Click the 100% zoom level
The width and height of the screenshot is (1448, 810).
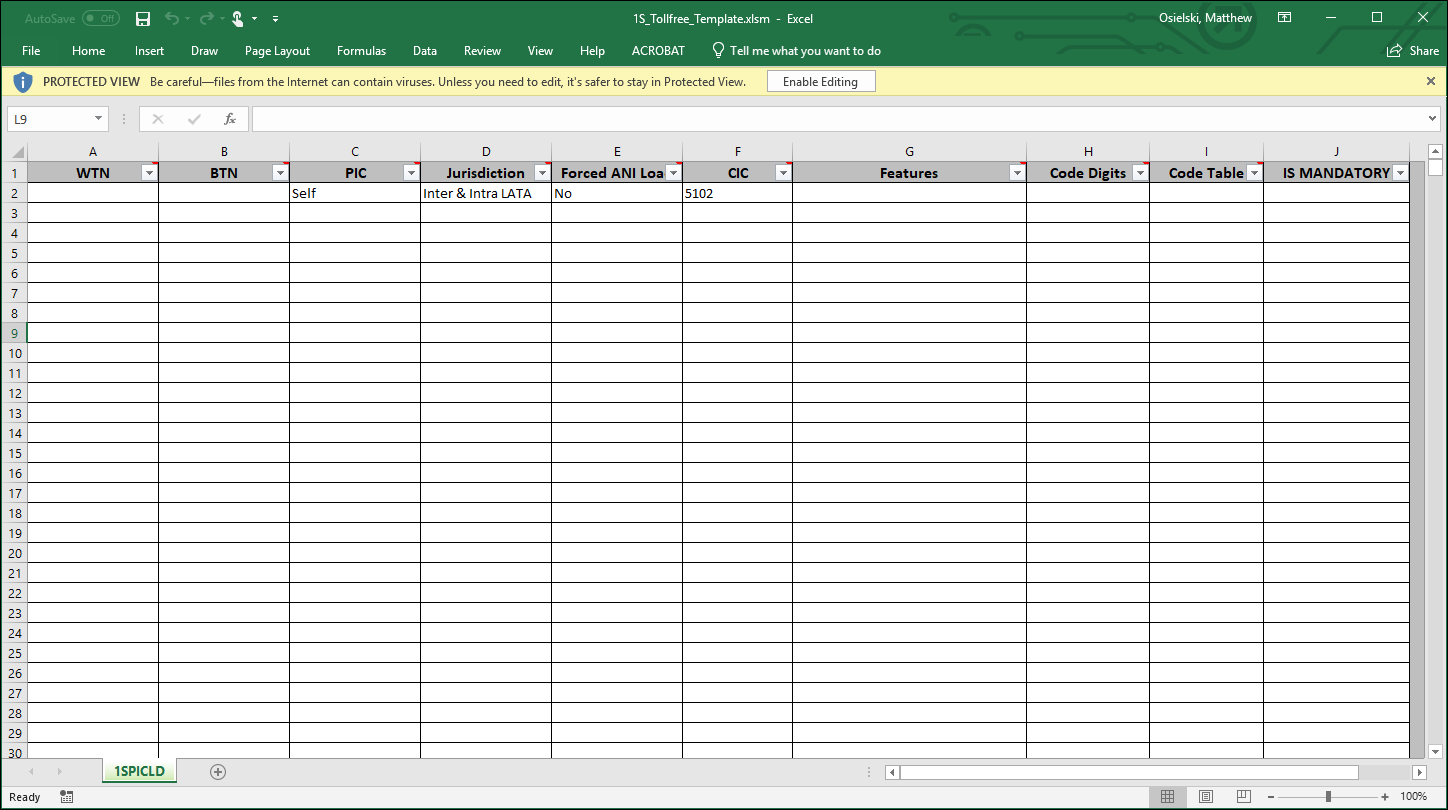coord(1413,797)
